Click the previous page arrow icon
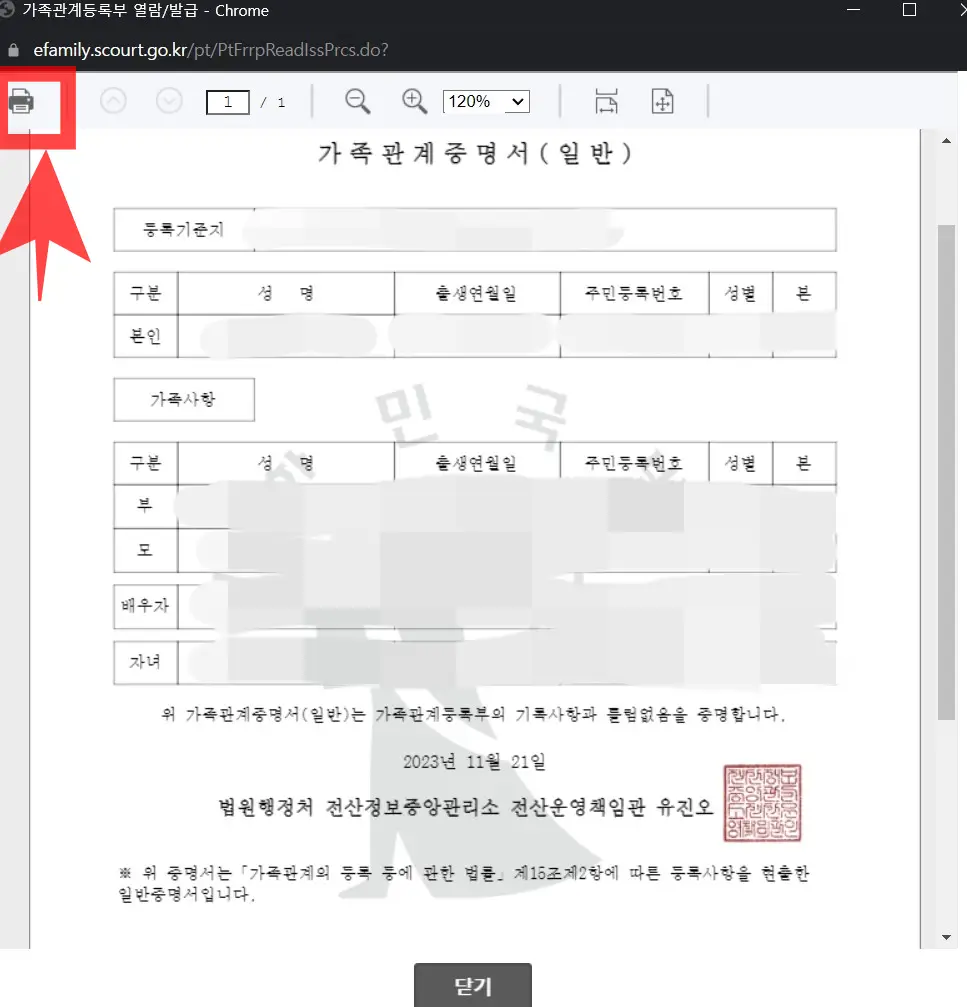 [112, 101]
